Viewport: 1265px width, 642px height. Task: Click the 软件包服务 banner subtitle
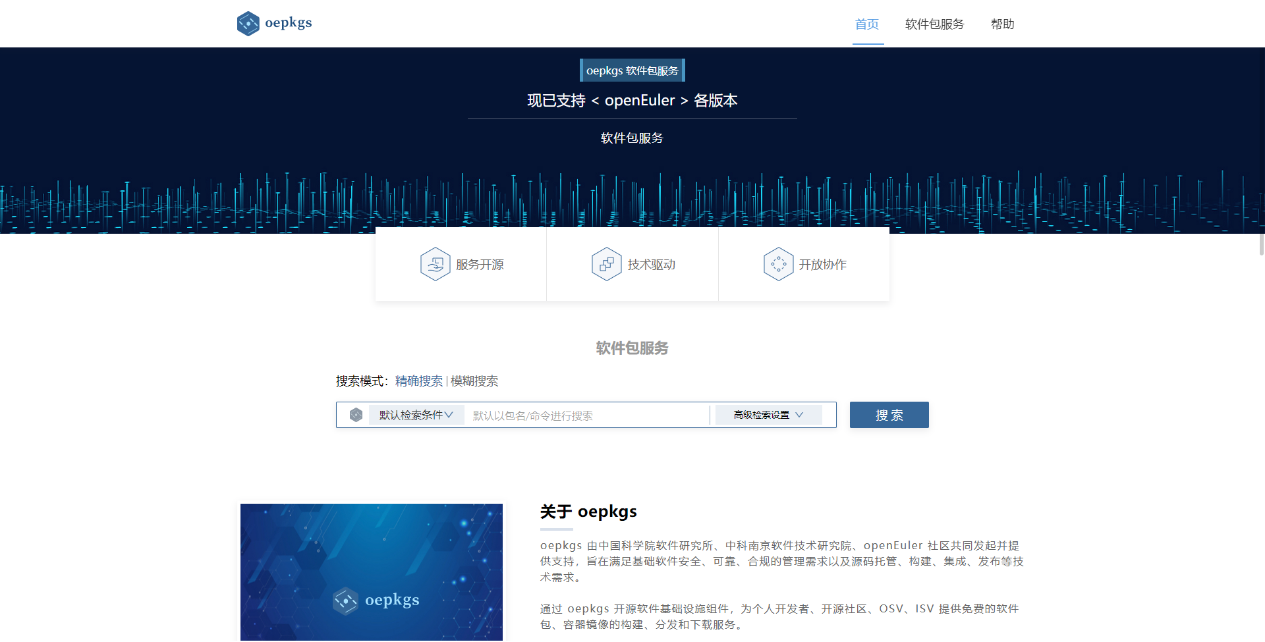pos(632,138)
